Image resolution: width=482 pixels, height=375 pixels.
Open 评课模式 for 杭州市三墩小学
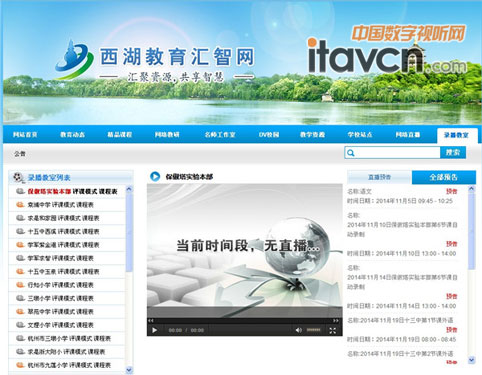(x=80, y=338)
